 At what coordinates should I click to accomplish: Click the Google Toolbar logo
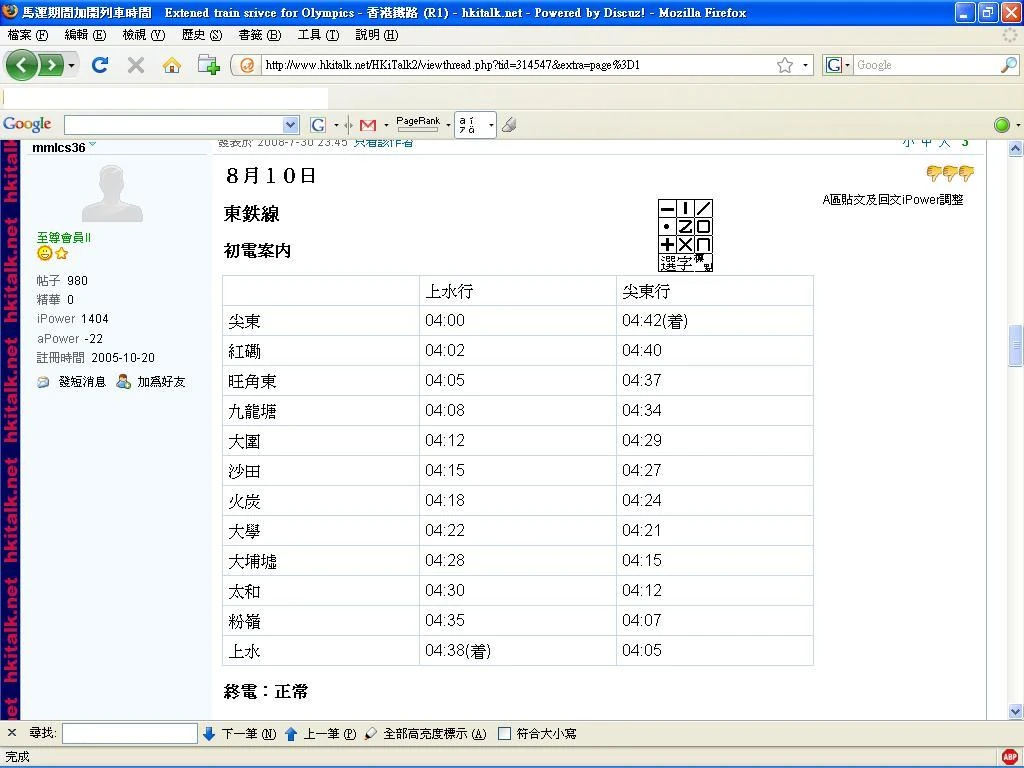tap(27, 124)
